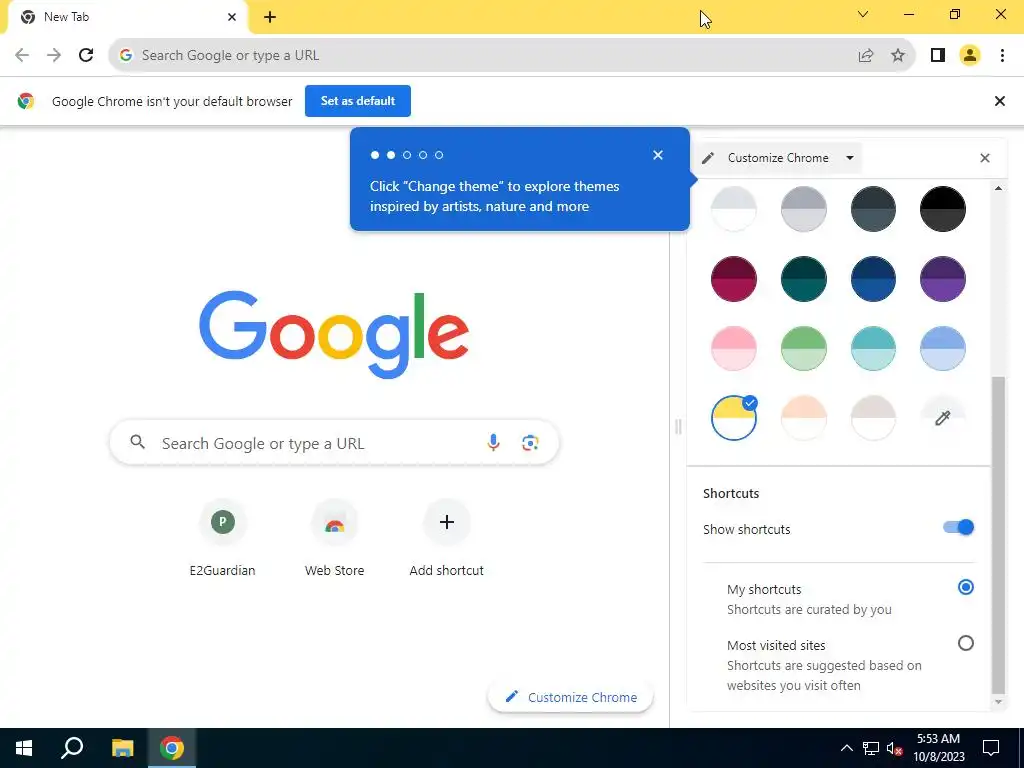Click Chrome icon in the taskbar

pyautogui.click(x=172, y=748)
